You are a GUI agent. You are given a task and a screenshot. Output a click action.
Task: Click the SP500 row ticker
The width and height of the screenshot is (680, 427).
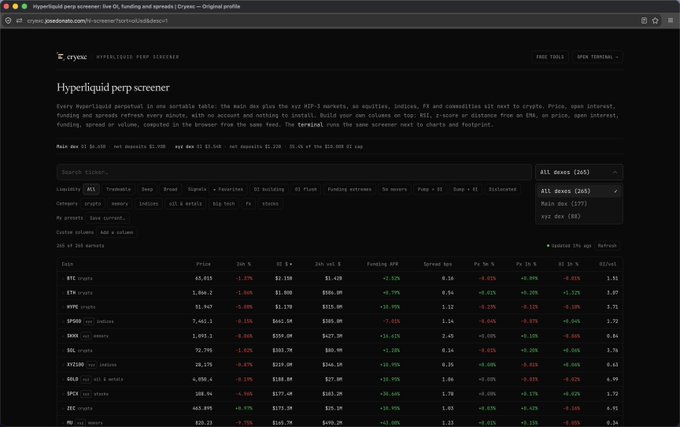coord(74,321)
